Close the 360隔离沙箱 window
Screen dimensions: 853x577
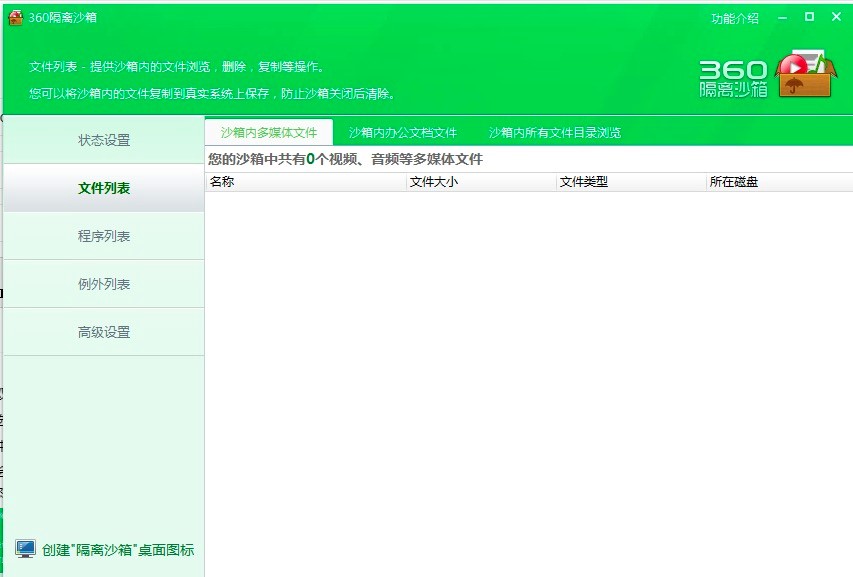pyautogui.click(x=836, y=17)
